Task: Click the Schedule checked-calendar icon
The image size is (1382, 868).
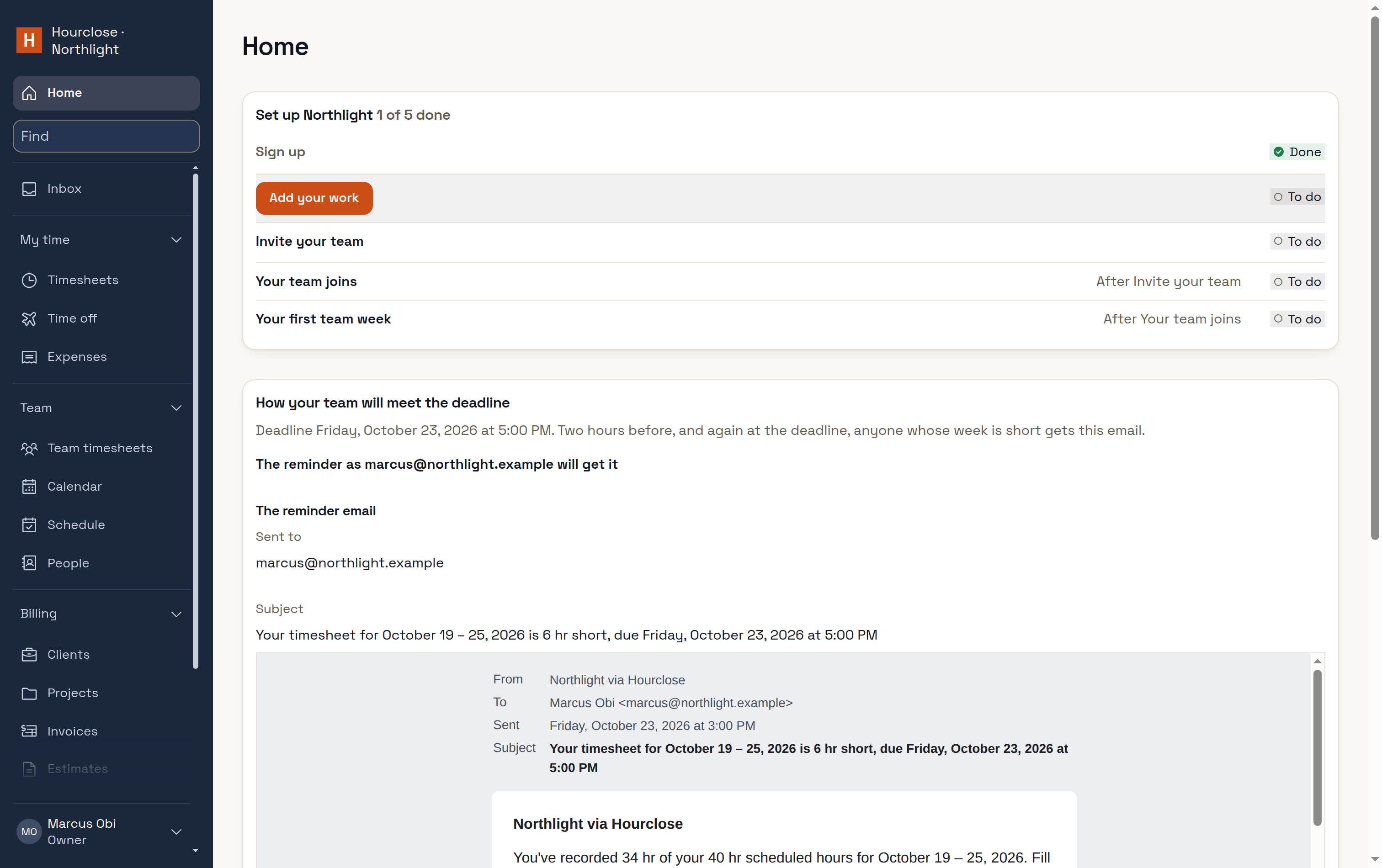Action: click(29, 525)
